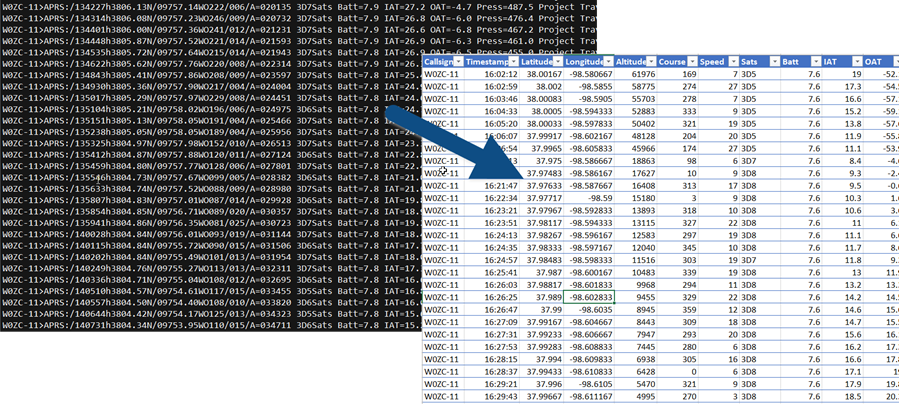Select Batt cell 7.6 in the 16:26:47 row
Screen dimensions: 900x404
800,309
